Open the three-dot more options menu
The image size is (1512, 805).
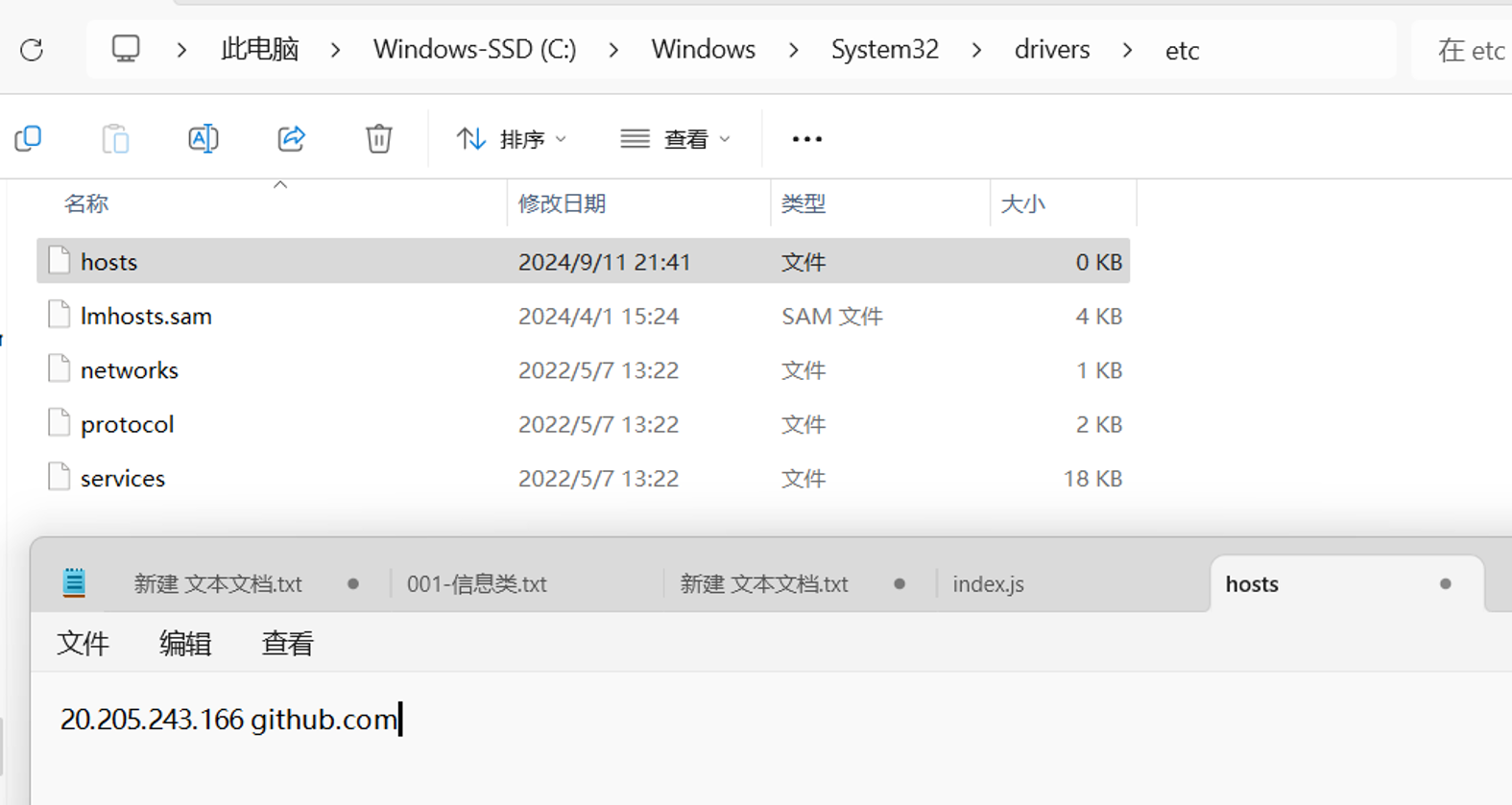(806, 139)
